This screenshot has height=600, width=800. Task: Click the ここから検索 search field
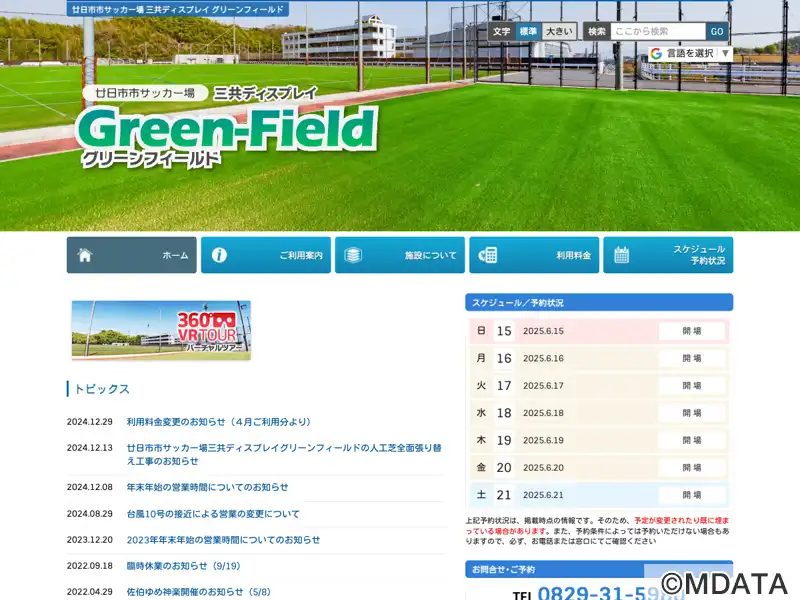pyautogui.click(x=658, y=32)
